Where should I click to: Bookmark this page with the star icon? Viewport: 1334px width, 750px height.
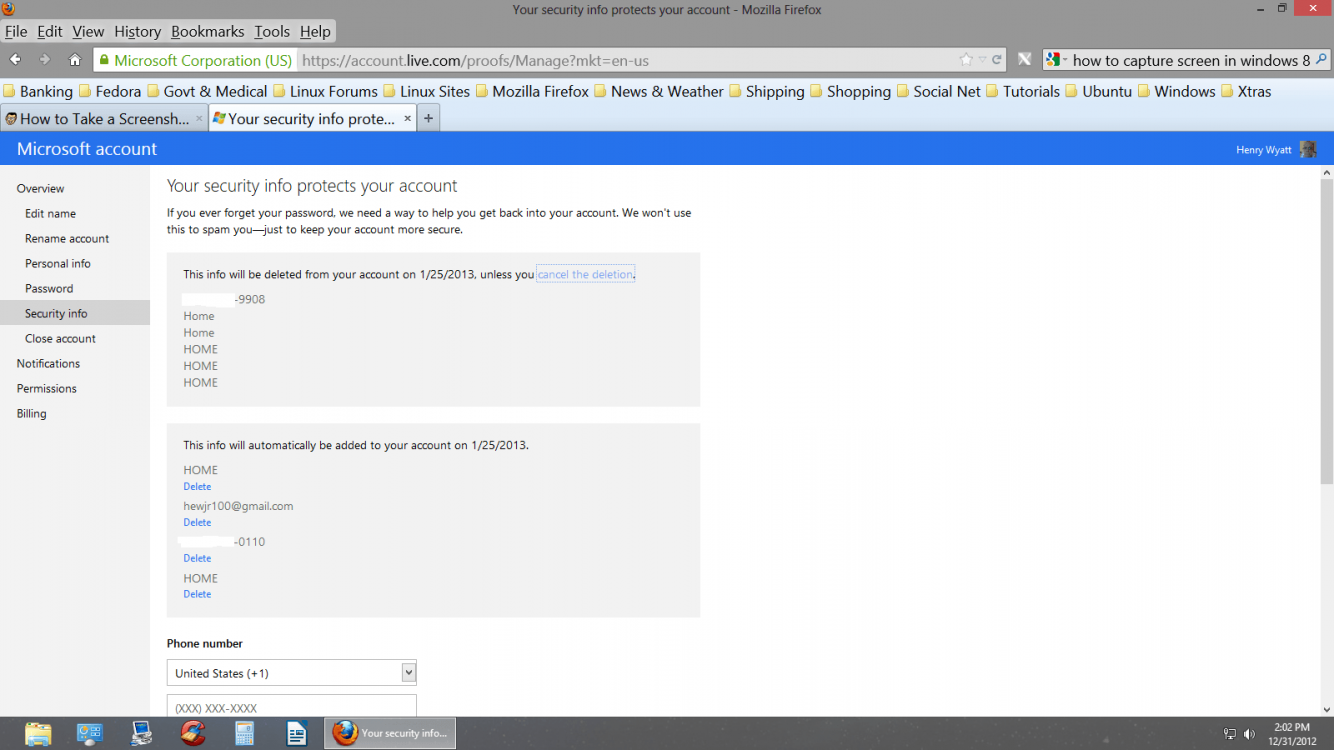click(966, 60)
